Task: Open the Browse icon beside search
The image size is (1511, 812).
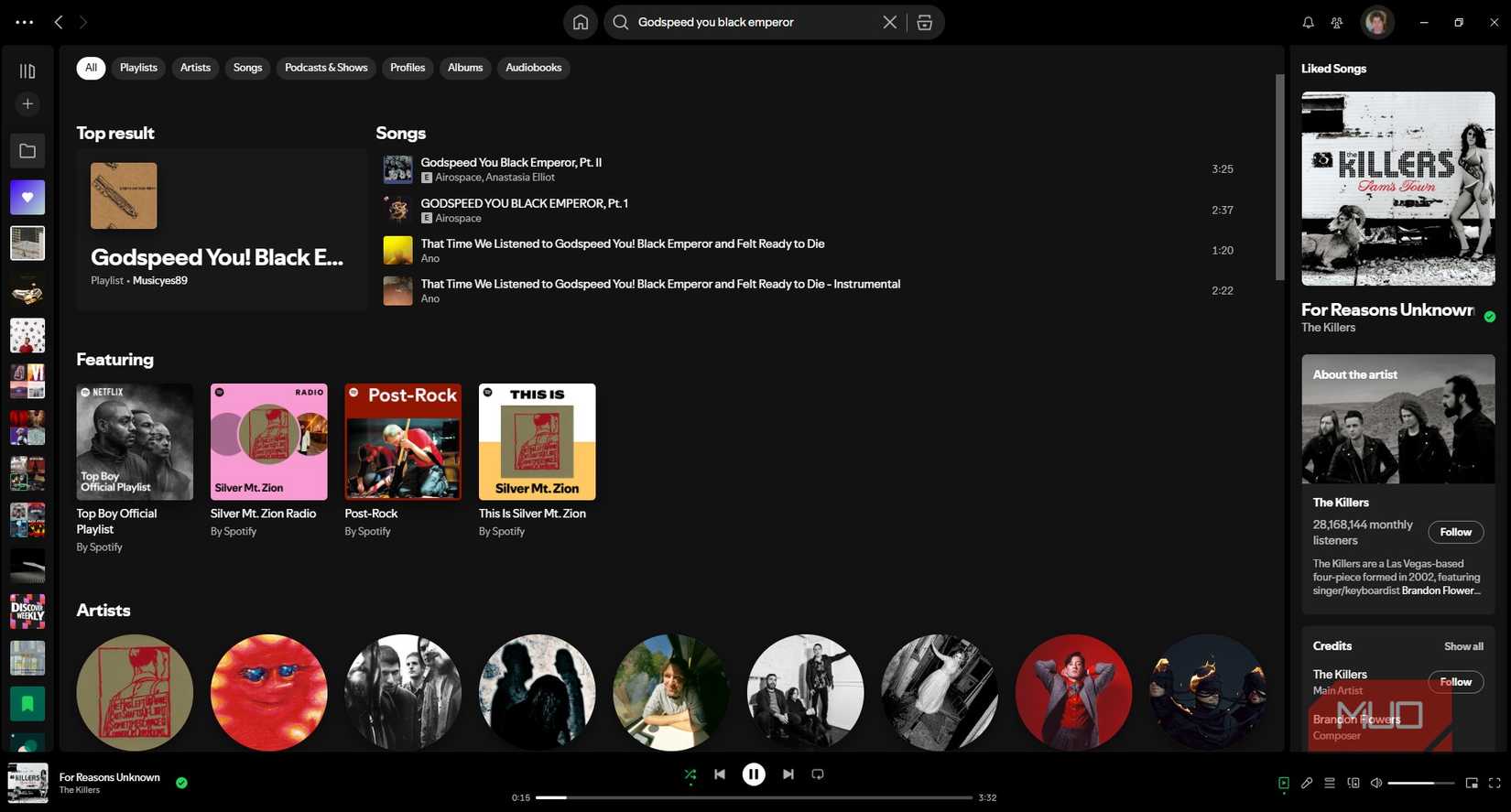Action: 925,22
